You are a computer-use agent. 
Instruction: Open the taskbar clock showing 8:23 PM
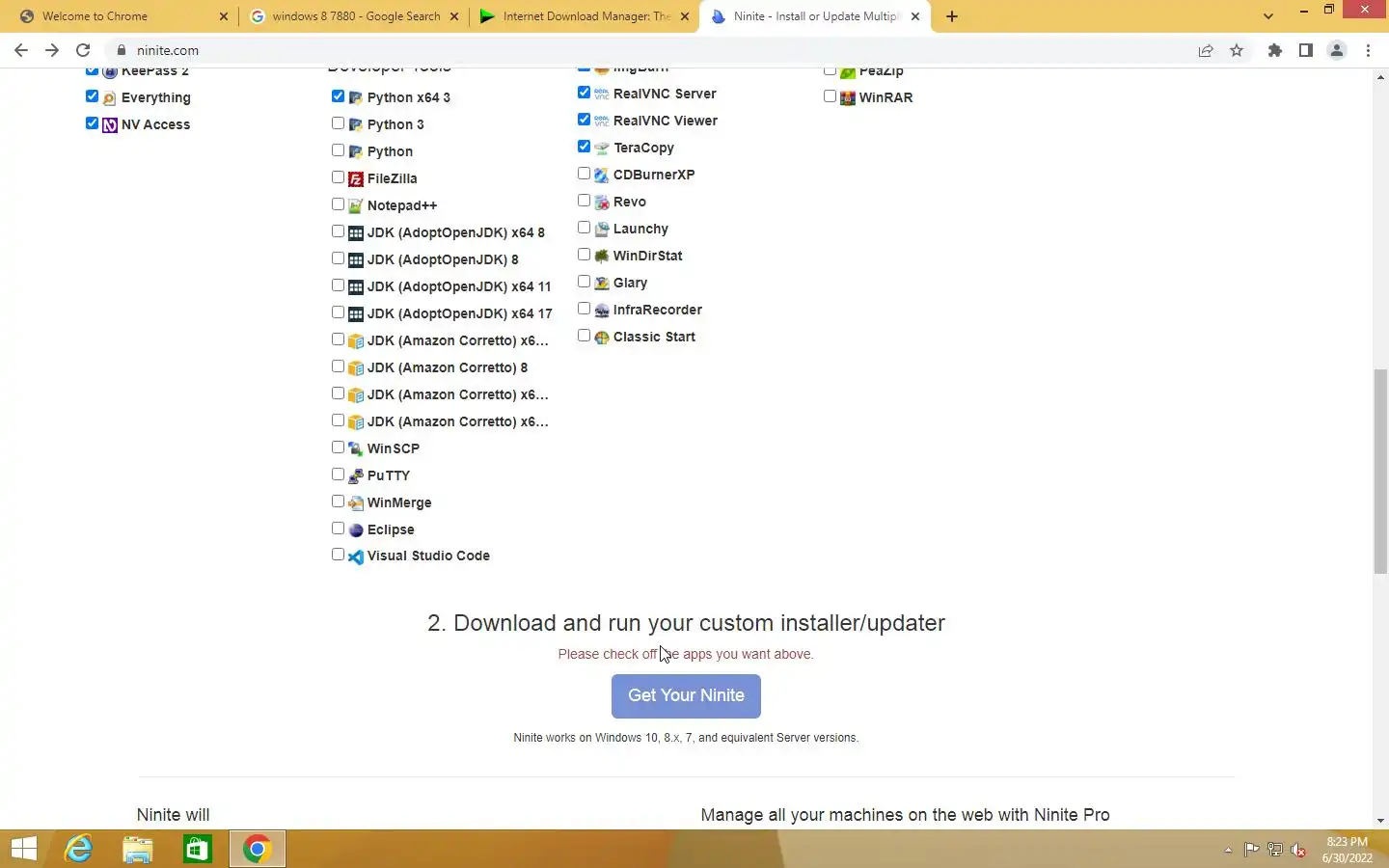pos(1347,850)
